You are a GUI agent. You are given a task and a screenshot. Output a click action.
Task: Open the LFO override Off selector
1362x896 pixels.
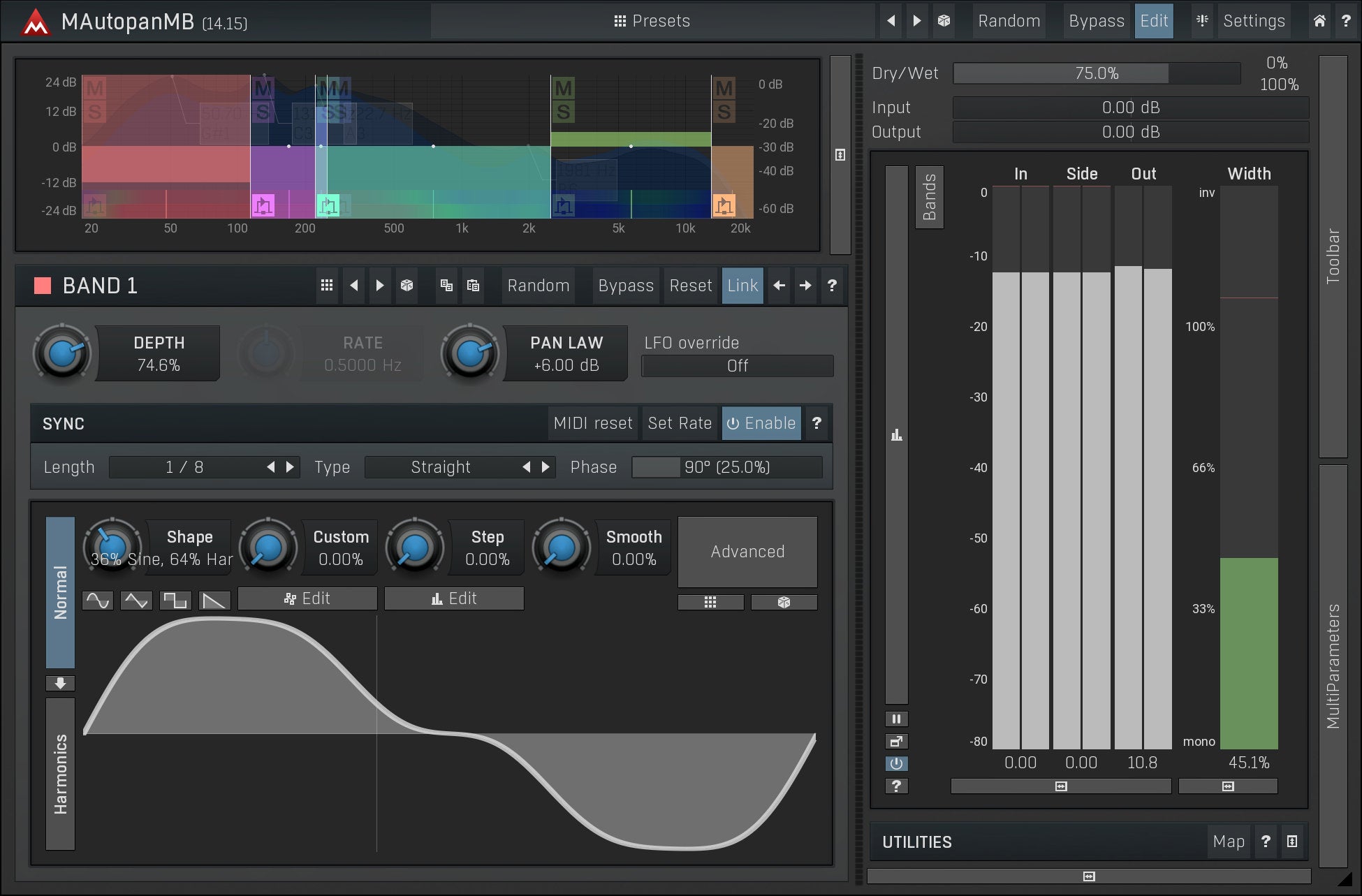737,366
